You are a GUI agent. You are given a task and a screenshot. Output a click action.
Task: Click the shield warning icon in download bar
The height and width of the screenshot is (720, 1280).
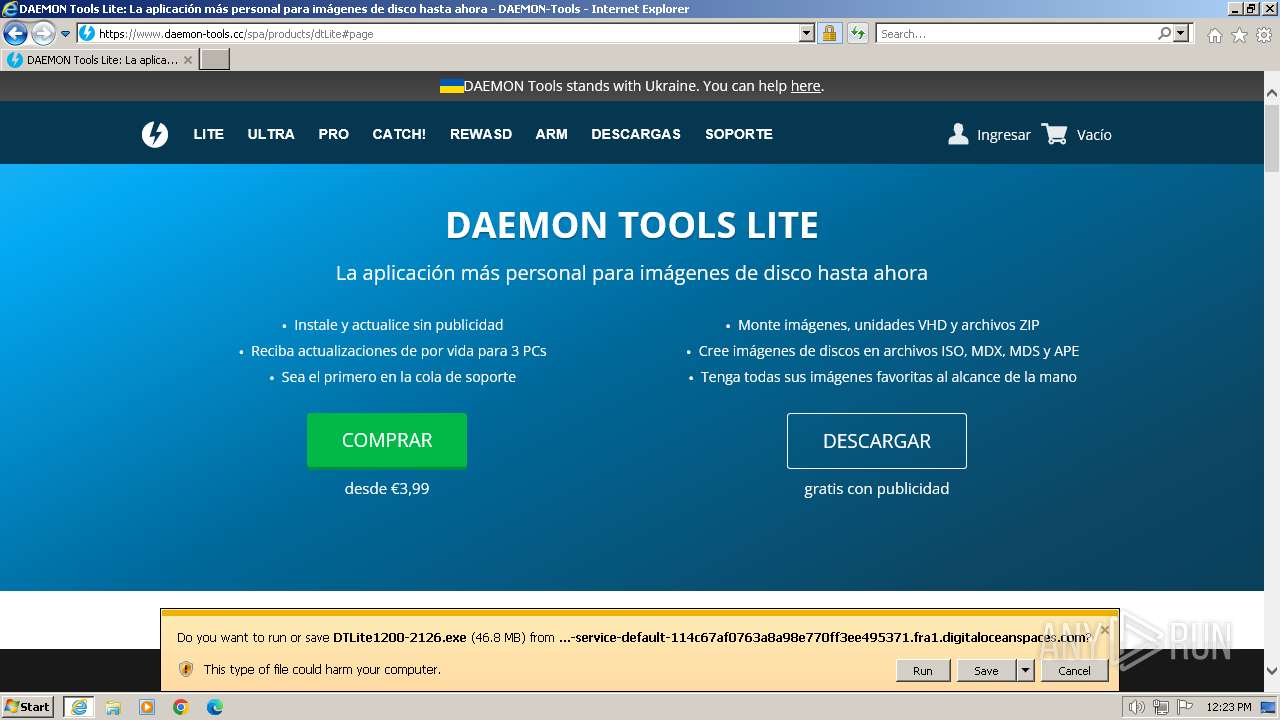pos(186,669)
